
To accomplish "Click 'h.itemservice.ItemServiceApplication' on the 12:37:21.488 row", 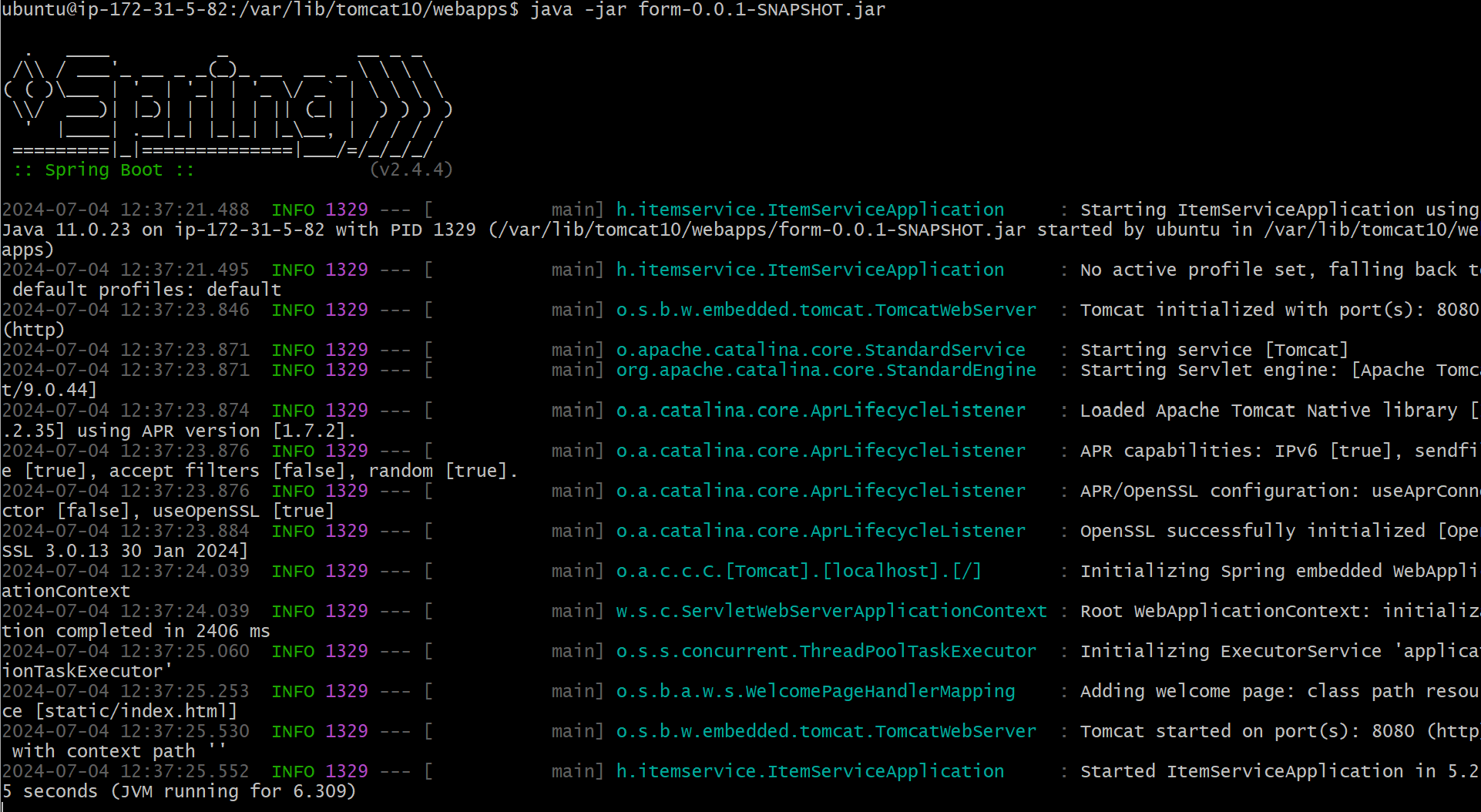I will [810, 210].
